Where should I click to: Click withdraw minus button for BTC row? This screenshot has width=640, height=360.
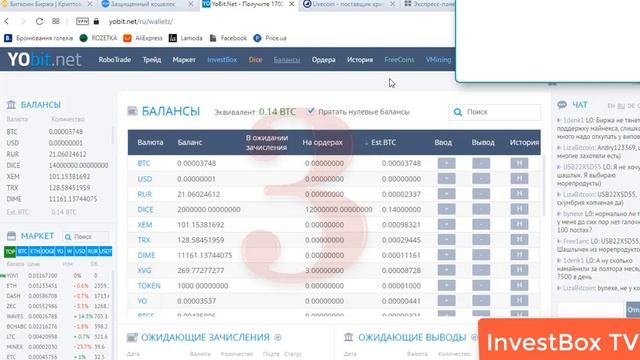click(x=481, y=163)
